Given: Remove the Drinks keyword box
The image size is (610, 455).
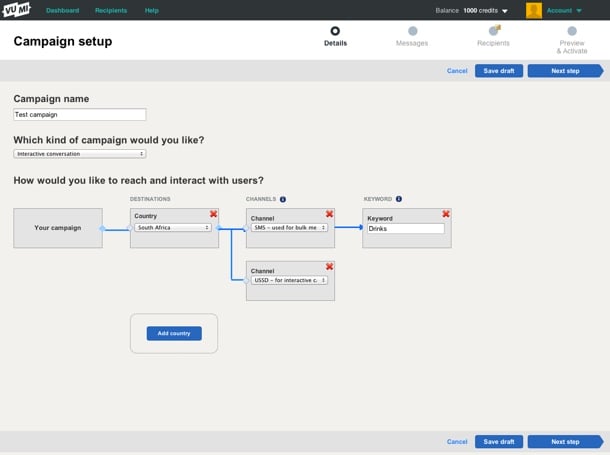Looking at the screenshot, I should [445, 214].
